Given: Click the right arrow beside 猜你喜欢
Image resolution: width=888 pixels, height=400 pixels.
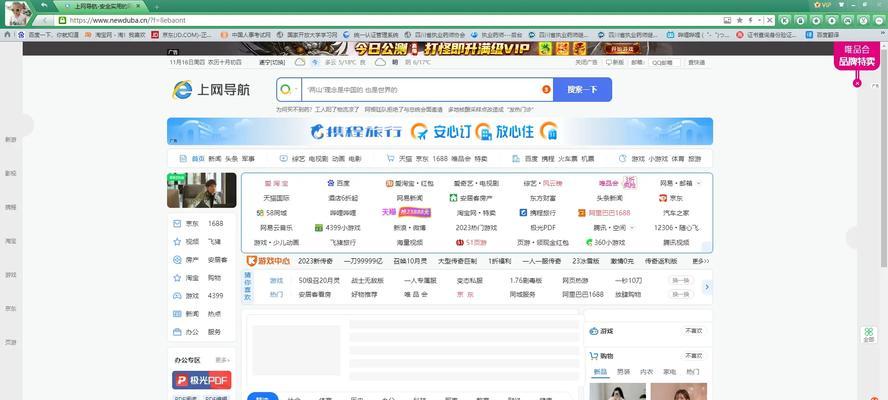Looking at the screenshot, I should (707, 287).
